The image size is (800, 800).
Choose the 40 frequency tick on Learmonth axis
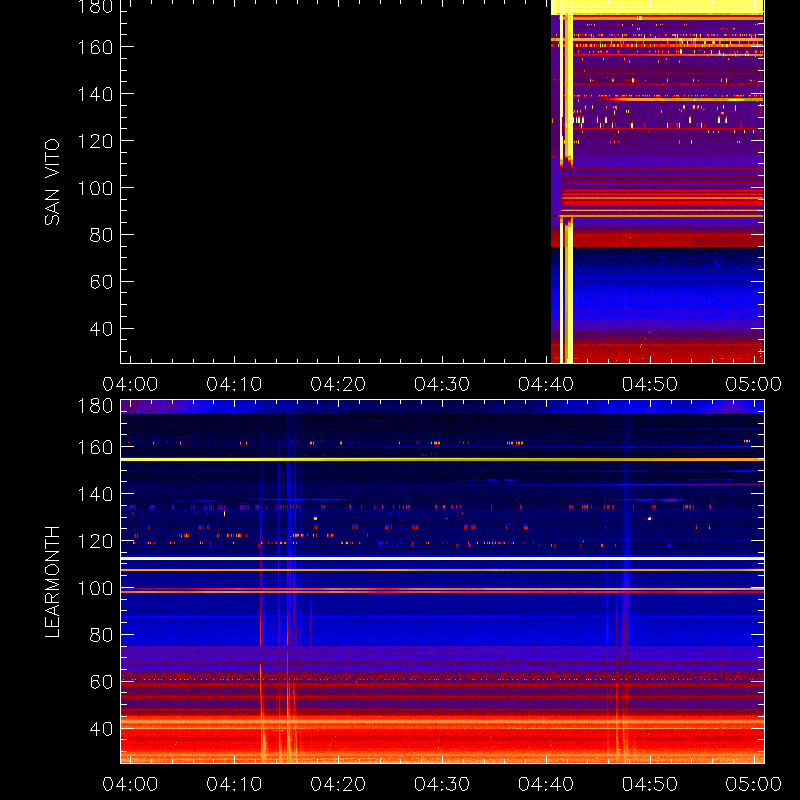102,729
